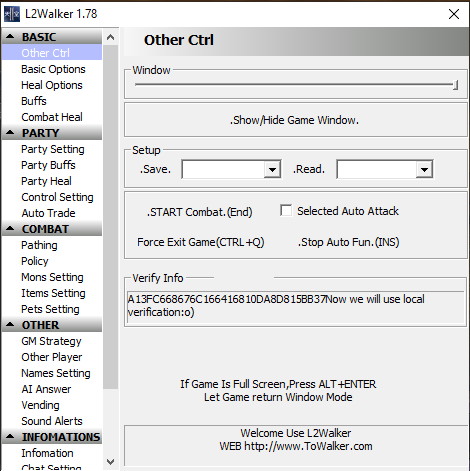Close the L2Walker 1.78 window
The image size is (470, 471).
[454, 14]
